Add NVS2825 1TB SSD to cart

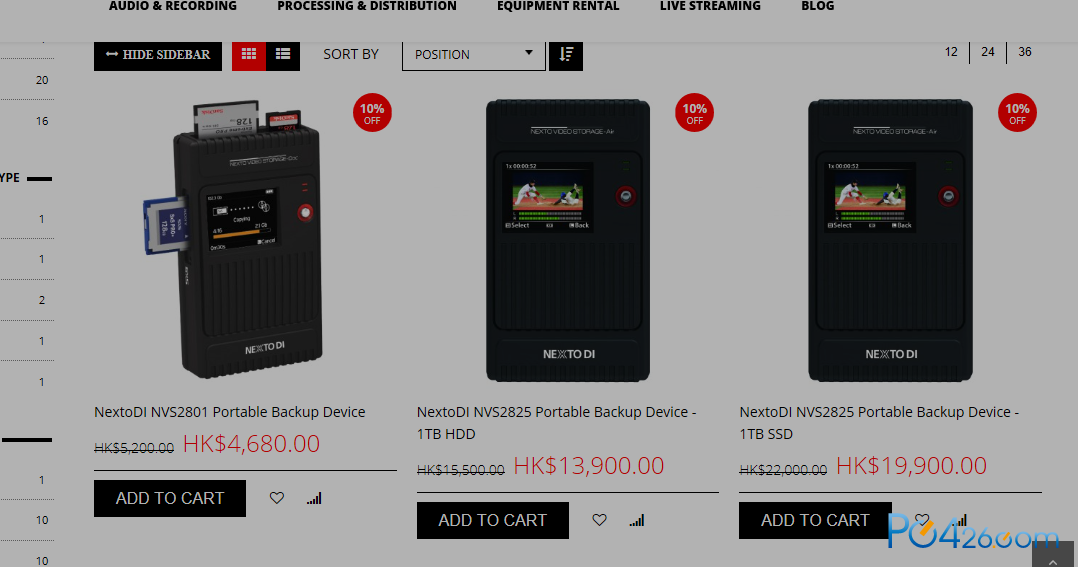point(815,520)
